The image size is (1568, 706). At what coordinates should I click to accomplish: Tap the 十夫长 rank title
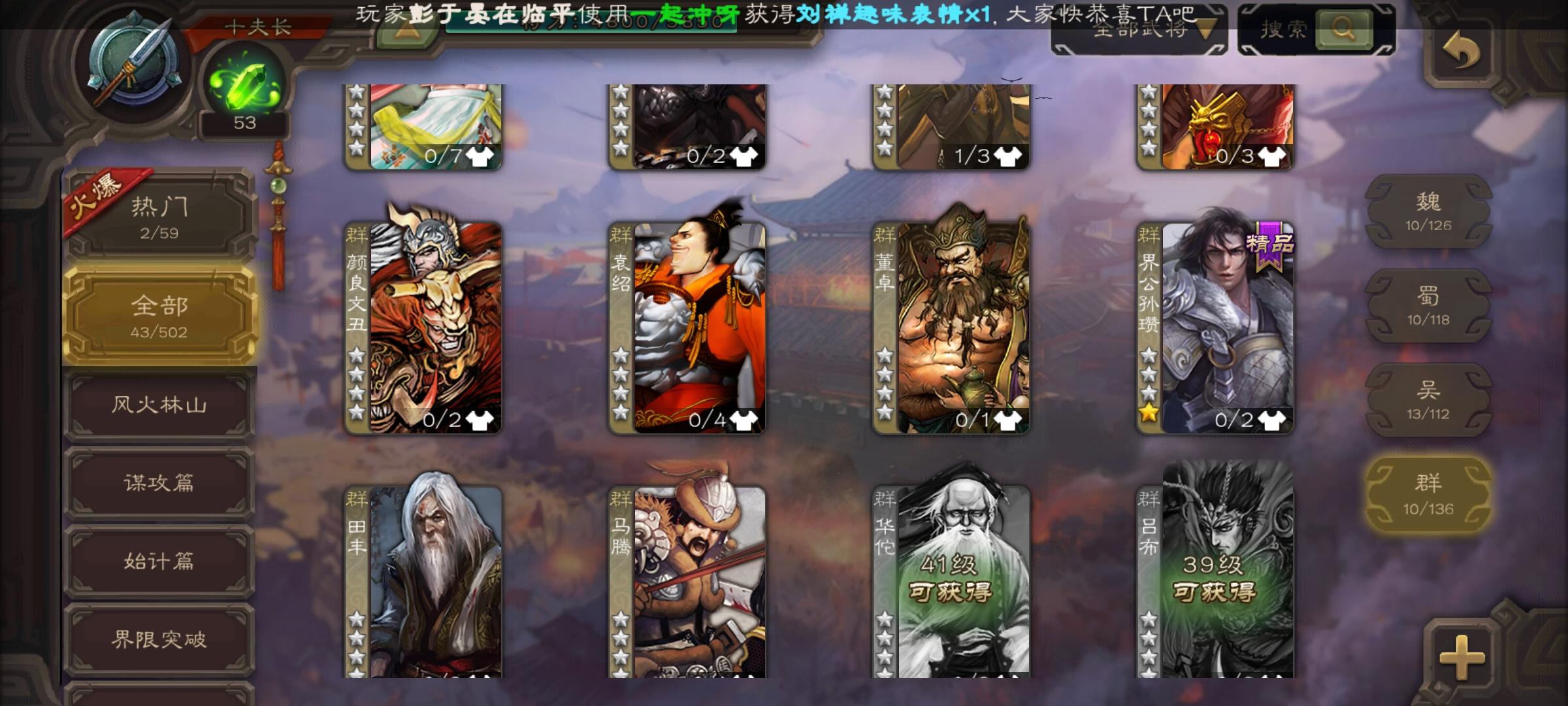click(257, 27)
